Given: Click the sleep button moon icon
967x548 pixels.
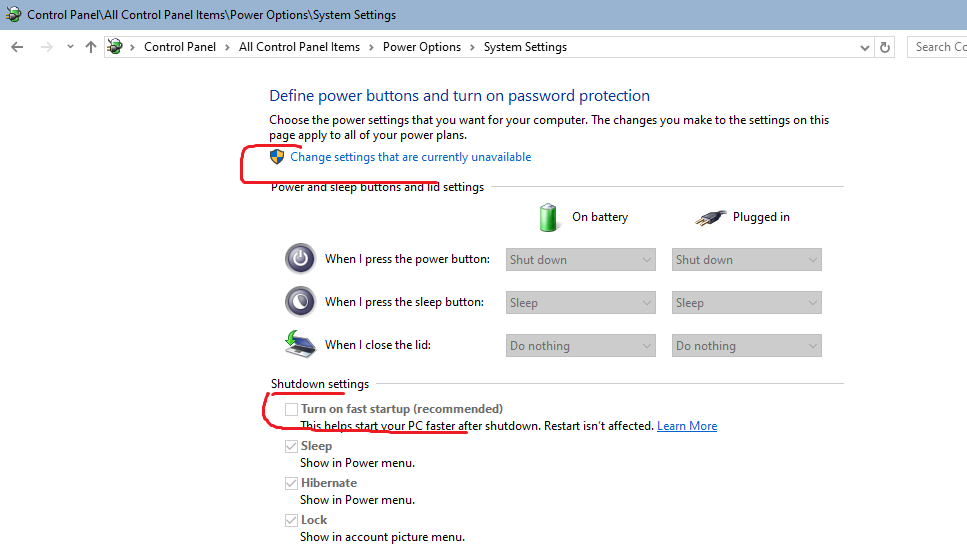Looking at the screenshot, I should 300,302.
